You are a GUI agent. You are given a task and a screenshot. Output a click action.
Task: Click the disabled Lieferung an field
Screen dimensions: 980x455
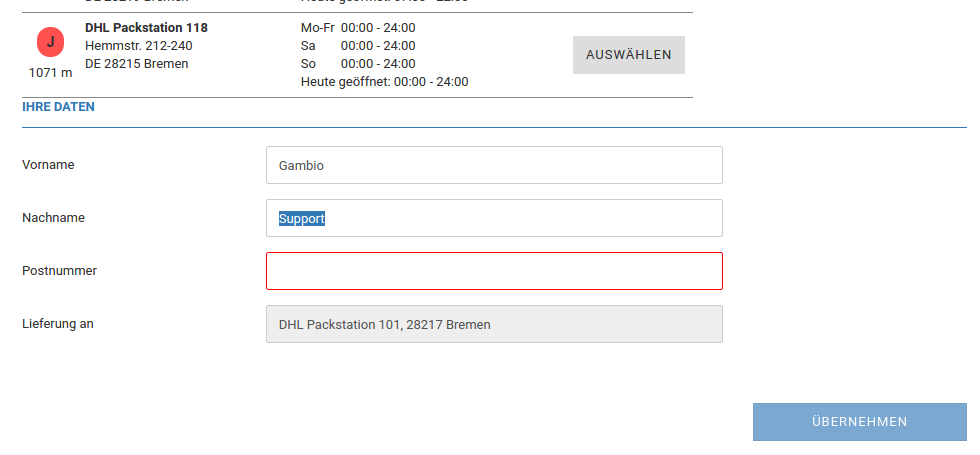494,324
